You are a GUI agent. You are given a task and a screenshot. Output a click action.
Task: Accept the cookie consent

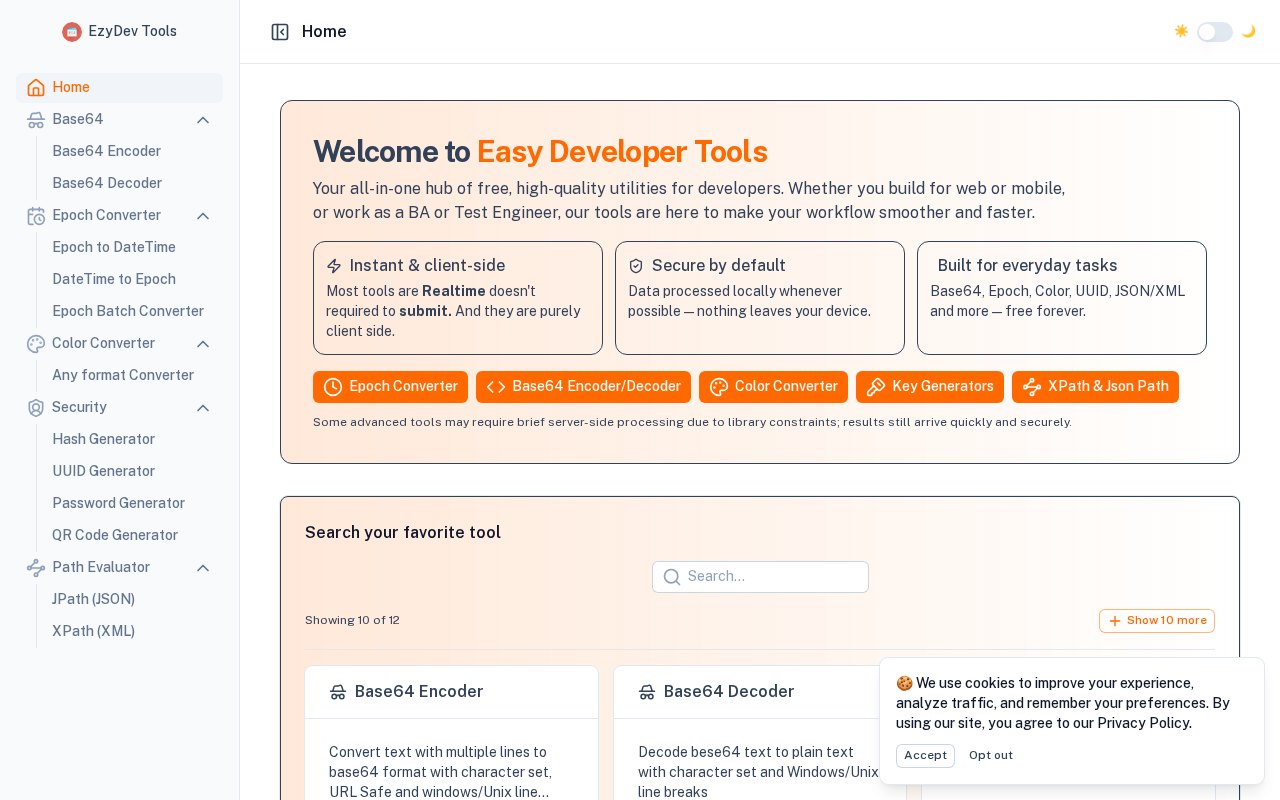point(925,756)
